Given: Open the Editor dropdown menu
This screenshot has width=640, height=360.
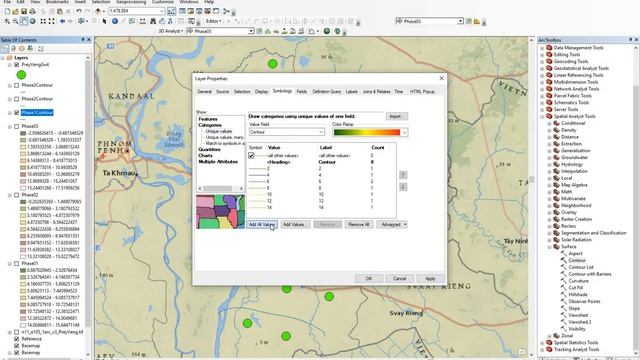Looking at the screenshot, I should click(x=214, y=21).
